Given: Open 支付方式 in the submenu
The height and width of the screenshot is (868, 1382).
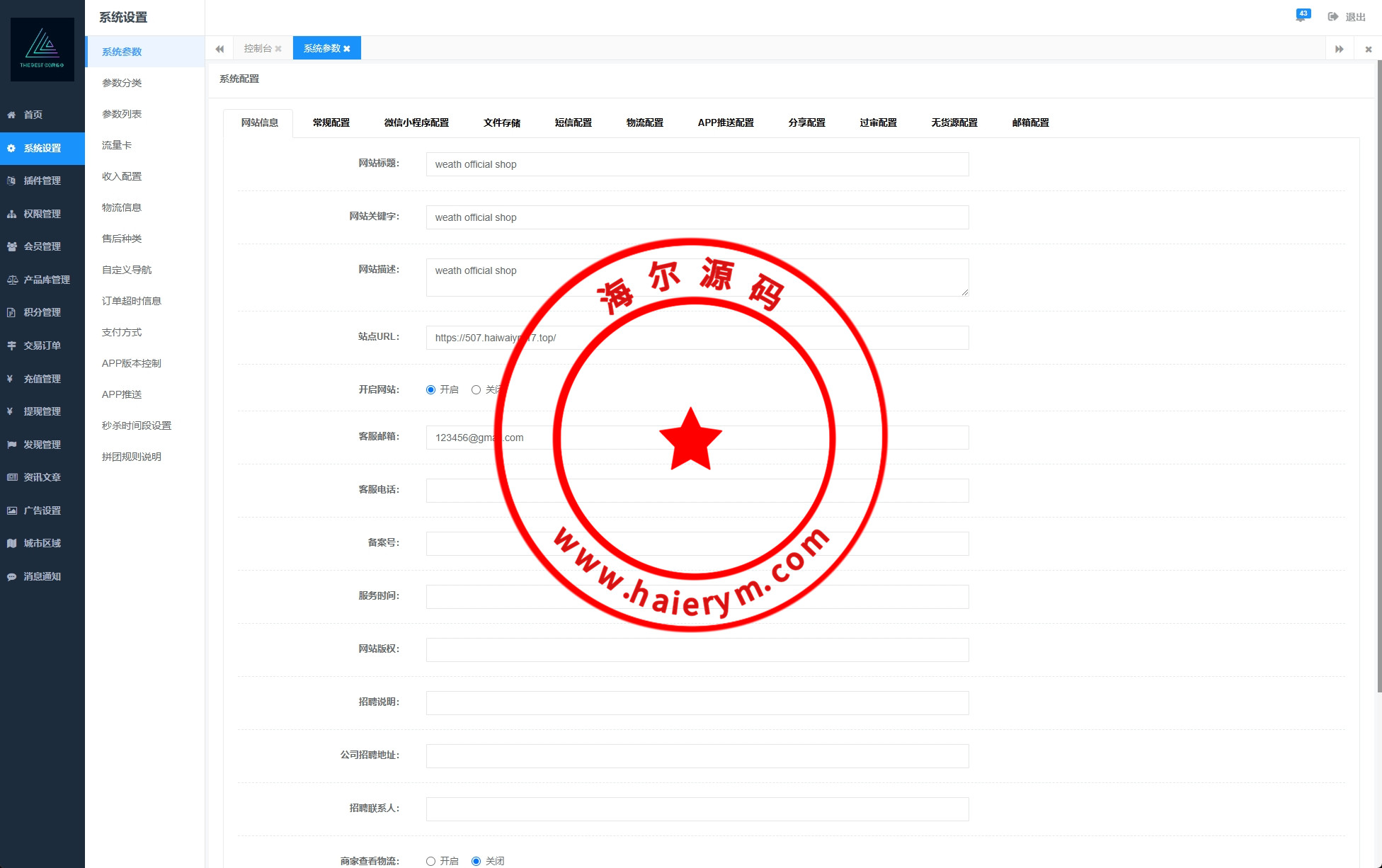Looking at the screenshot, I should [122, 332].
